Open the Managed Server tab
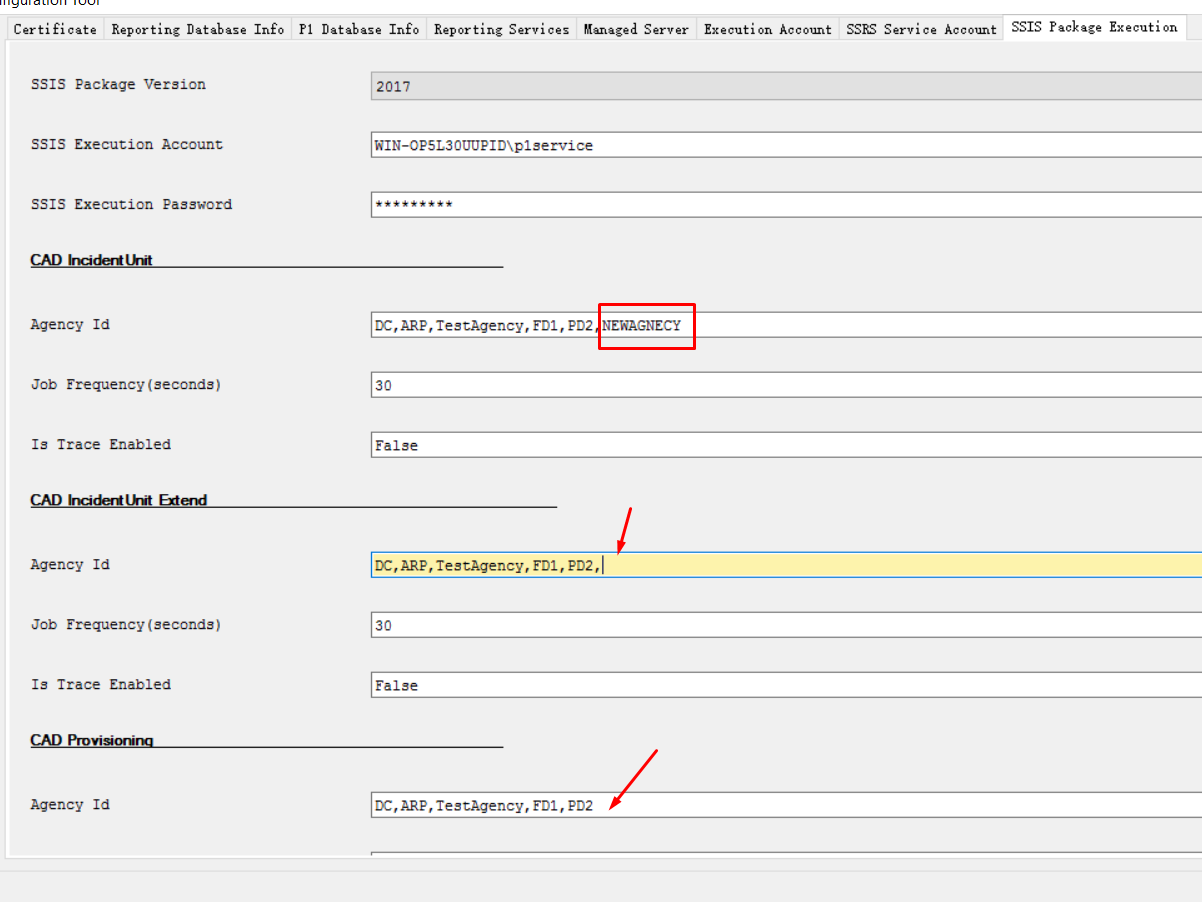The image size is (1202, 902). tap(636, 29)
